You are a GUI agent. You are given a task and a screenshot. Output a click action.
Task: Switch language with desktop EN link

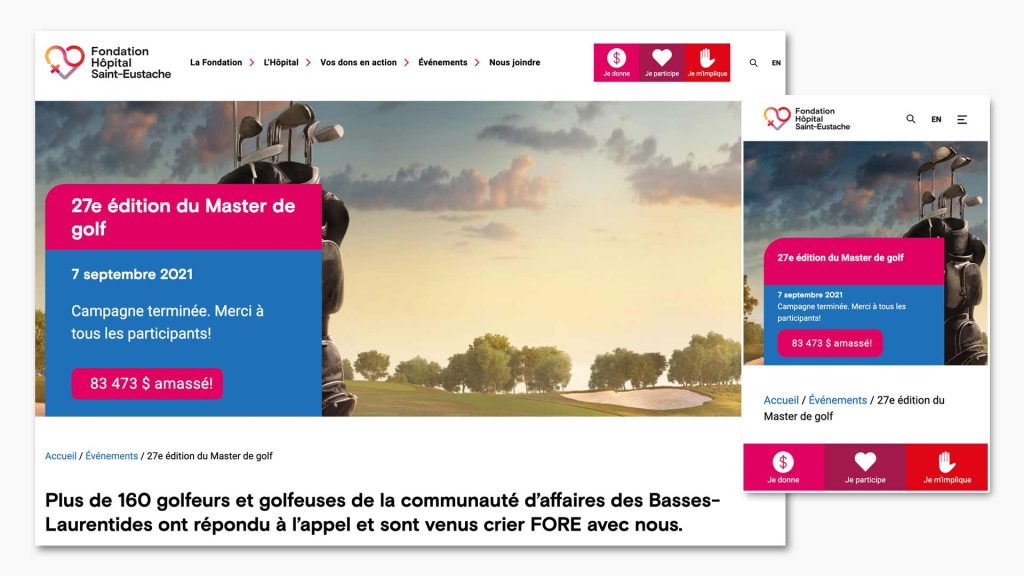click(x=776, y=63)
